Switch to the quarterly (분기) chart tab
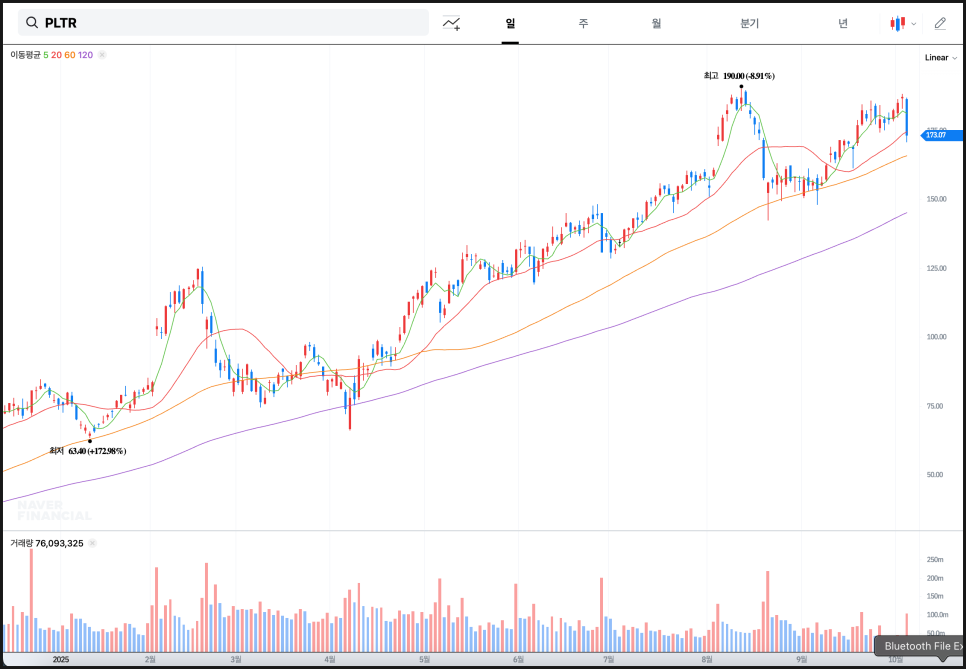The width and height of the screenshot is (966, 669). click(x=749, y=23)
